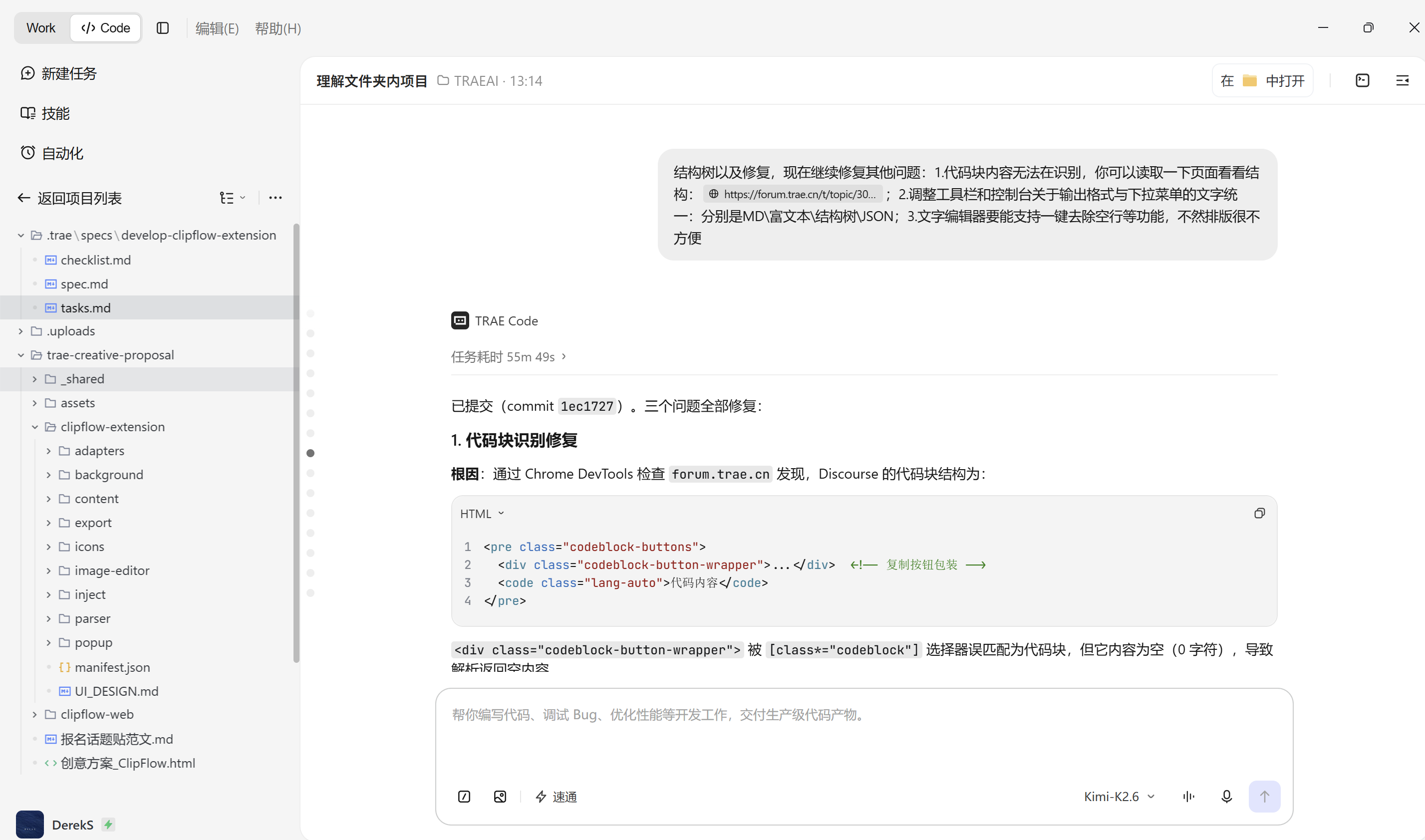
Task: Click the commit hash 1ec1727
Action: [x=587, y=406]
